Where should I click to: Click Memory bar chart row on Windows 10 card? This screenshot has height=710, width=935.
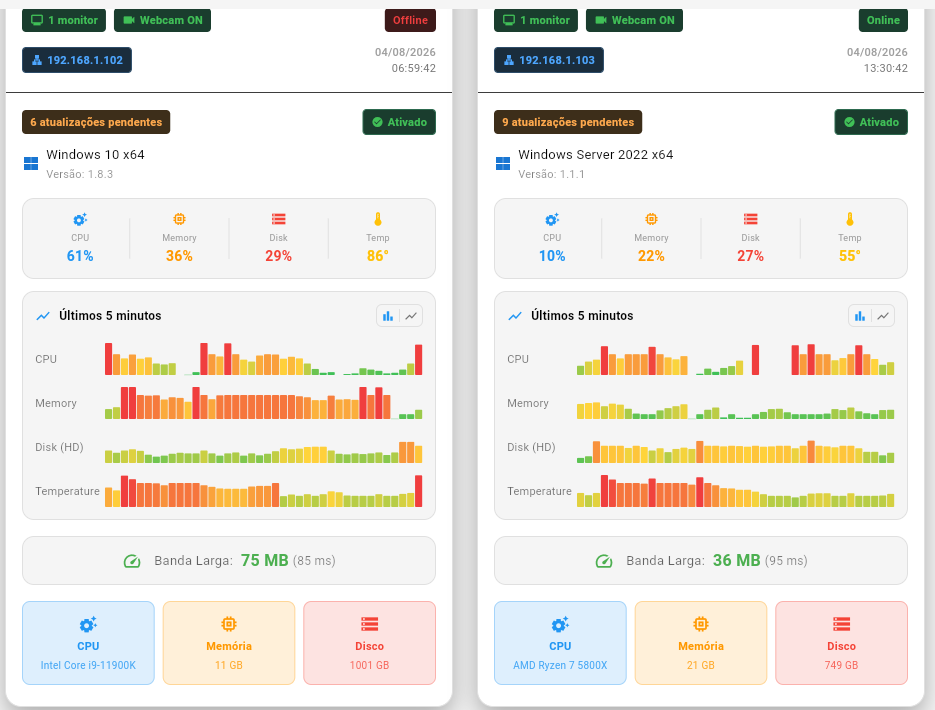pyautogui.click(x=264, y=403)
